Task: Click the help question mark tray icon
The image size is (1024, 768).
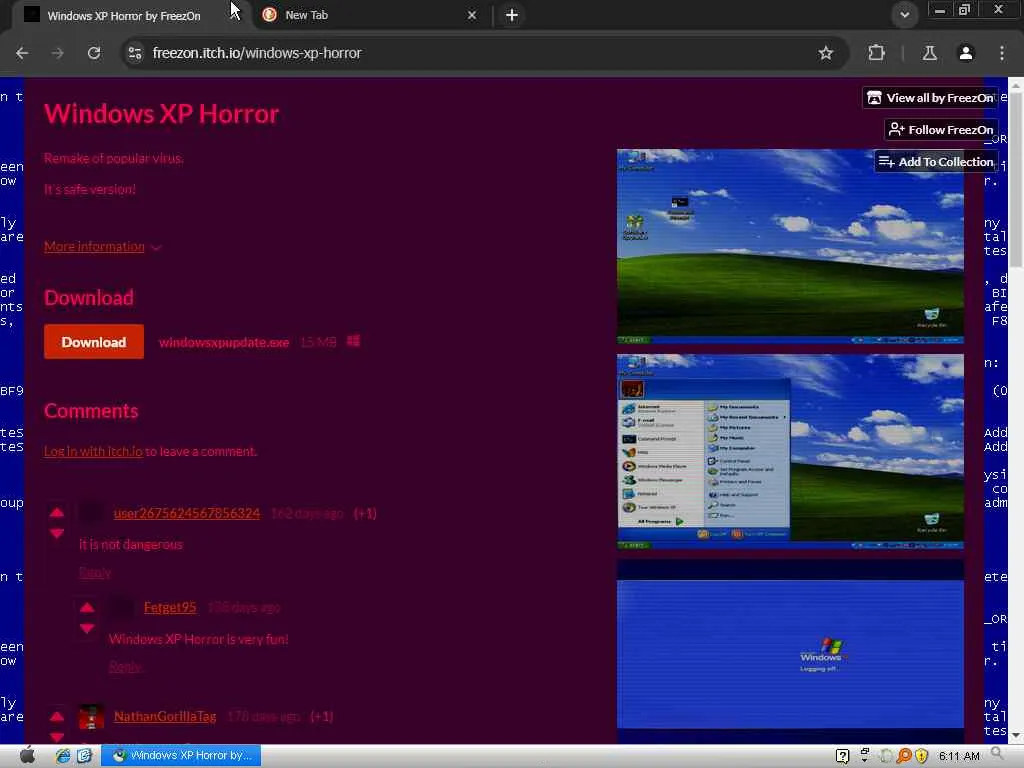Action: pos(842,756)
